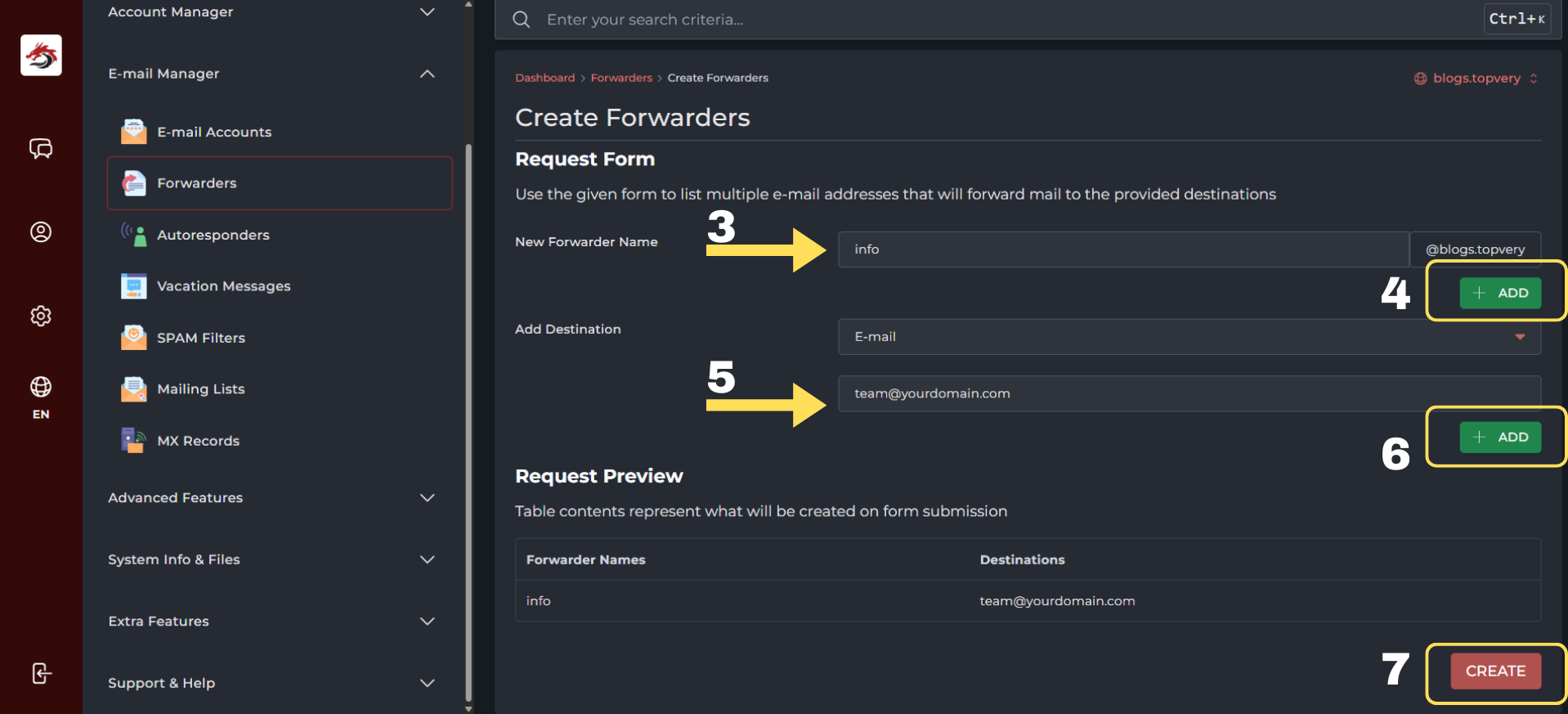This screenshot has height=714, width=1568.
Task: Go to Dashboard via breadcrumb link
Action: tap(544, 79)
